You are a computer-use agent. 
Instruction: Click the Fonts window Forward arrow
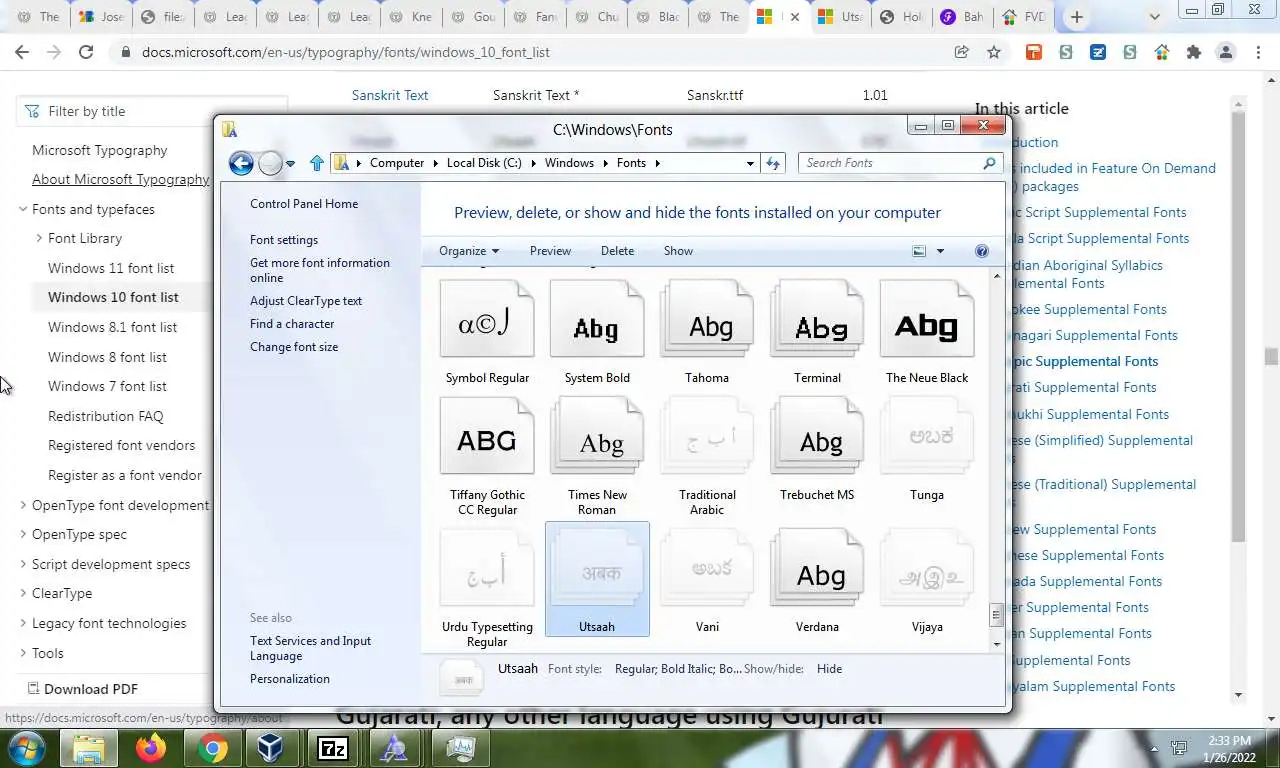(x=270, y=163)
